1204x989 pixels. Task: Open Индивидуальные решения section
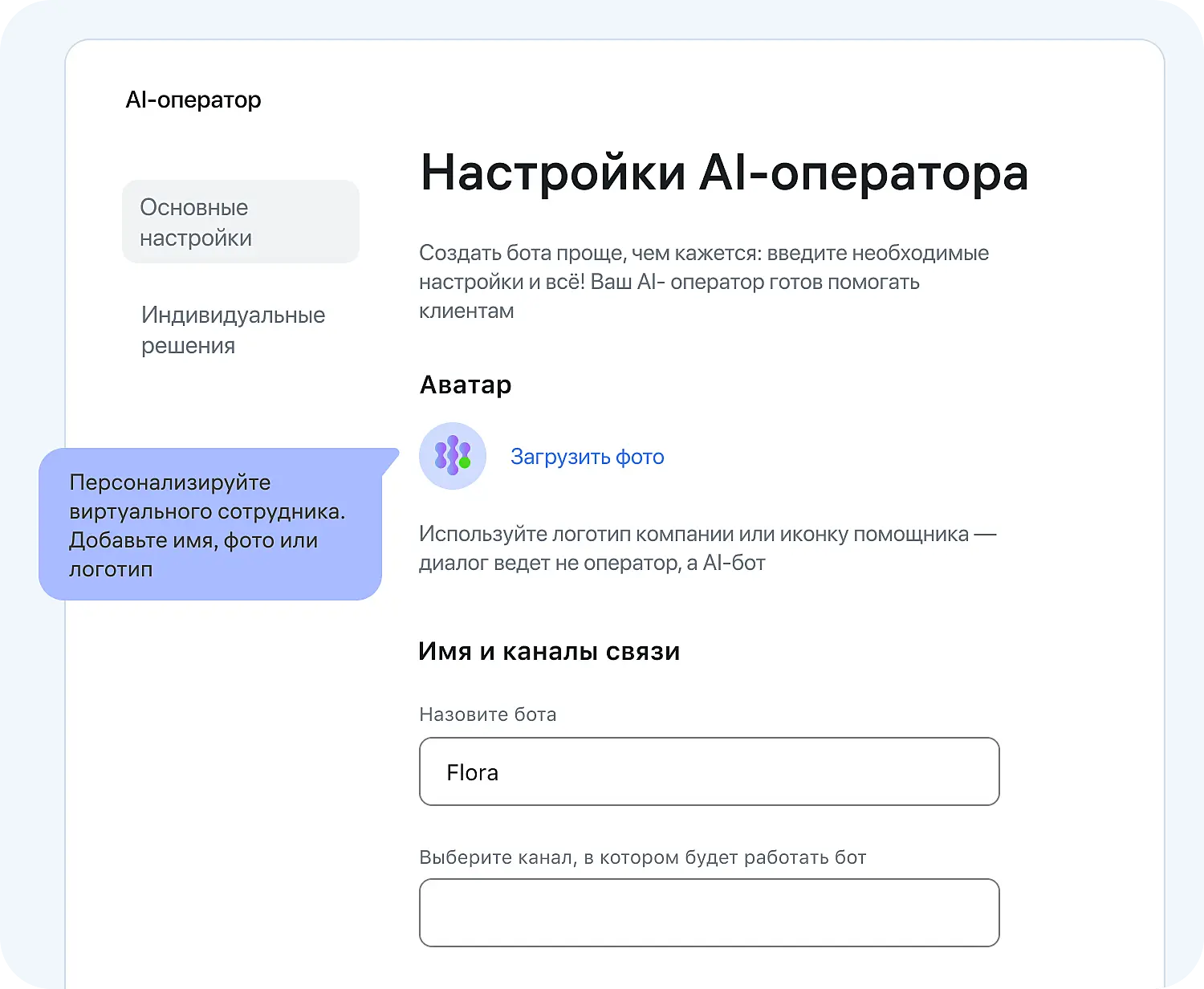click(x=233, y=330)
